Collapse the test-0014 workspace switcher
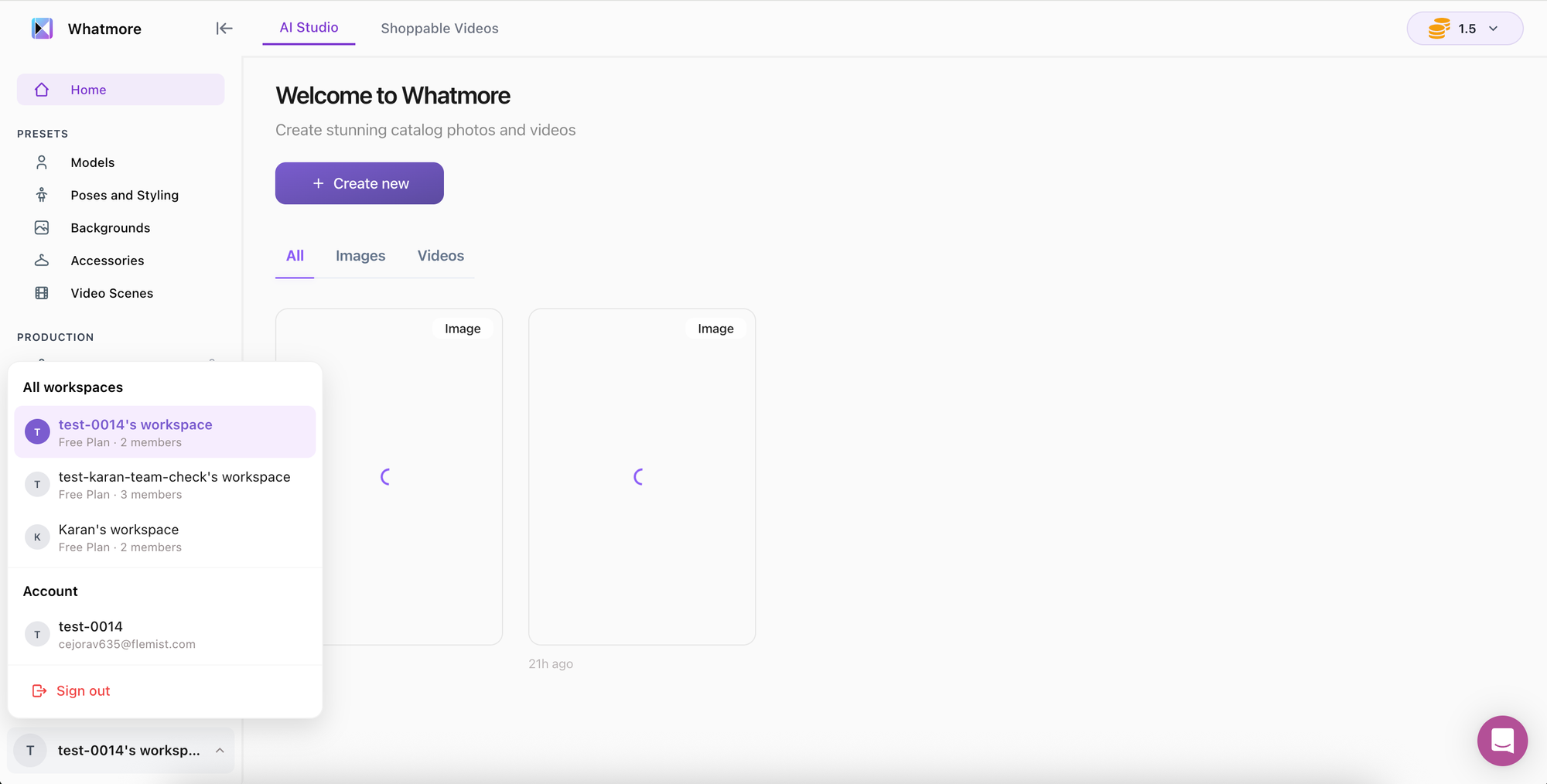This screenshot has width=1547, height=784. (220, 751)
